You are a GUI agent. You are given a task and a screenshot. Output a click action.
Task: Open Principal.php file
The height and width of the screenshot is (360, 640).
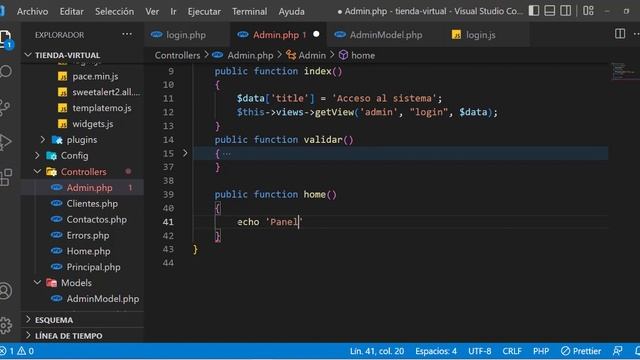pyautogui.click(x=93, y=267)
